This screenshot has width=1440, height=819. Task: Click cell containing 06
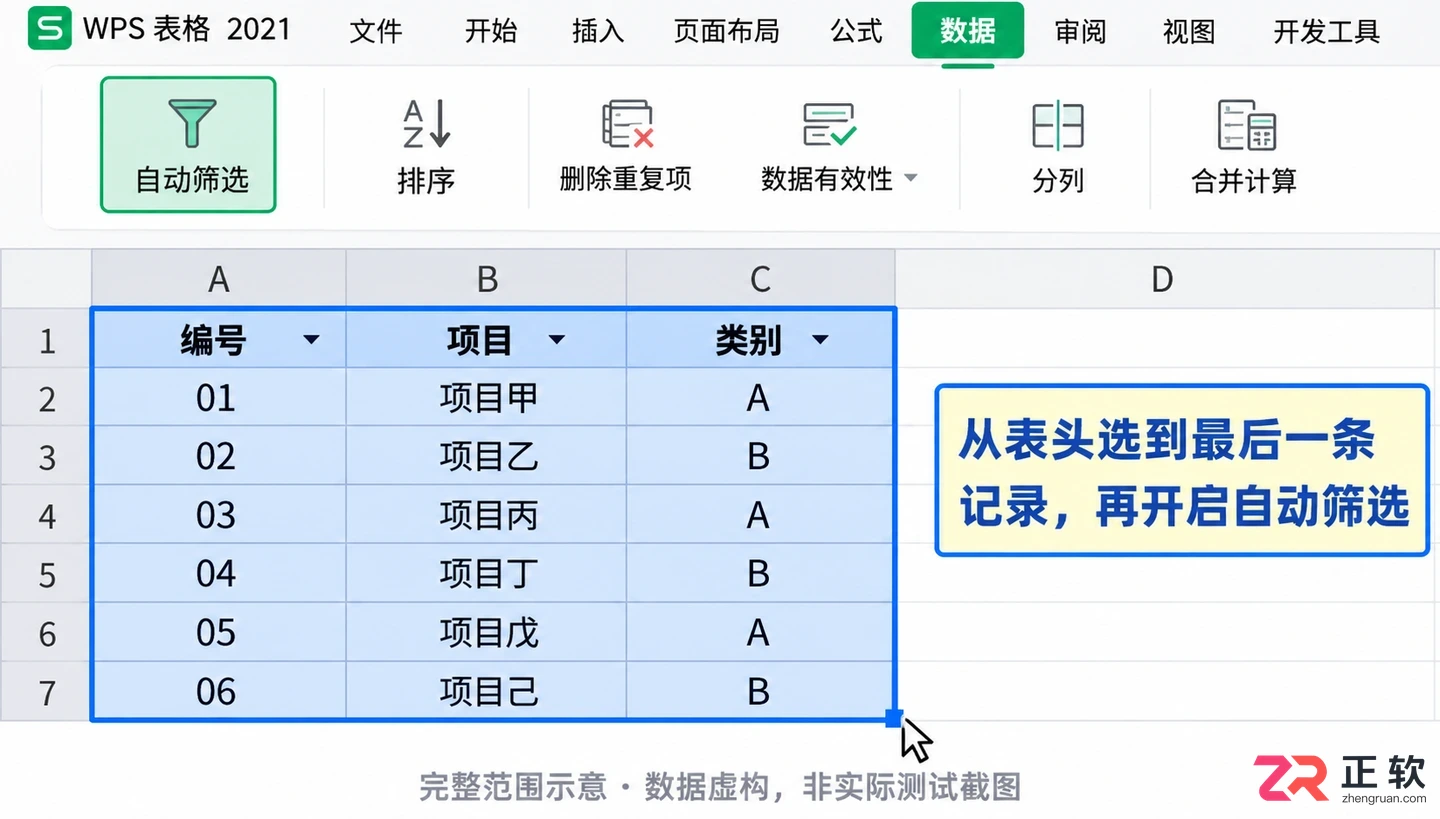pyautogui.click(x=219, y=691)
